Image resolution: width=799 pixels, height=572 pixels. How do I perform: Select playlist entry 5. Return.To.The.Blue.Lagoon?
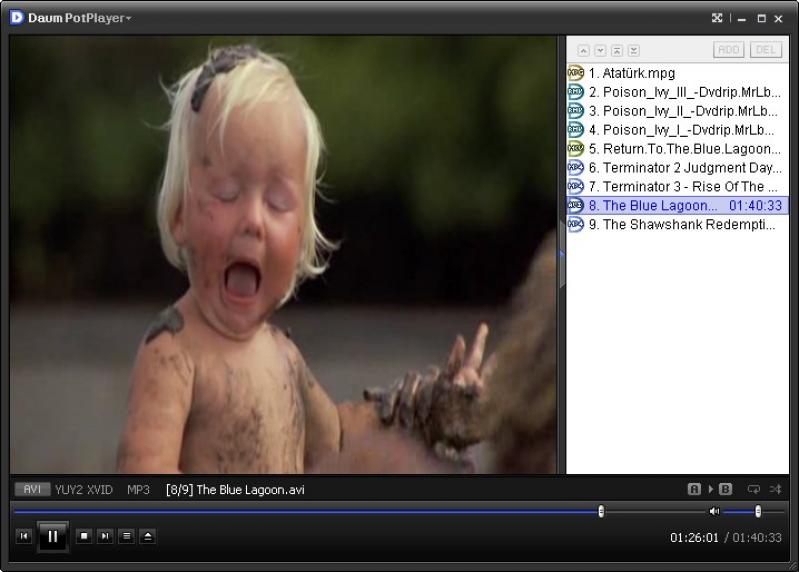(678, 148)
